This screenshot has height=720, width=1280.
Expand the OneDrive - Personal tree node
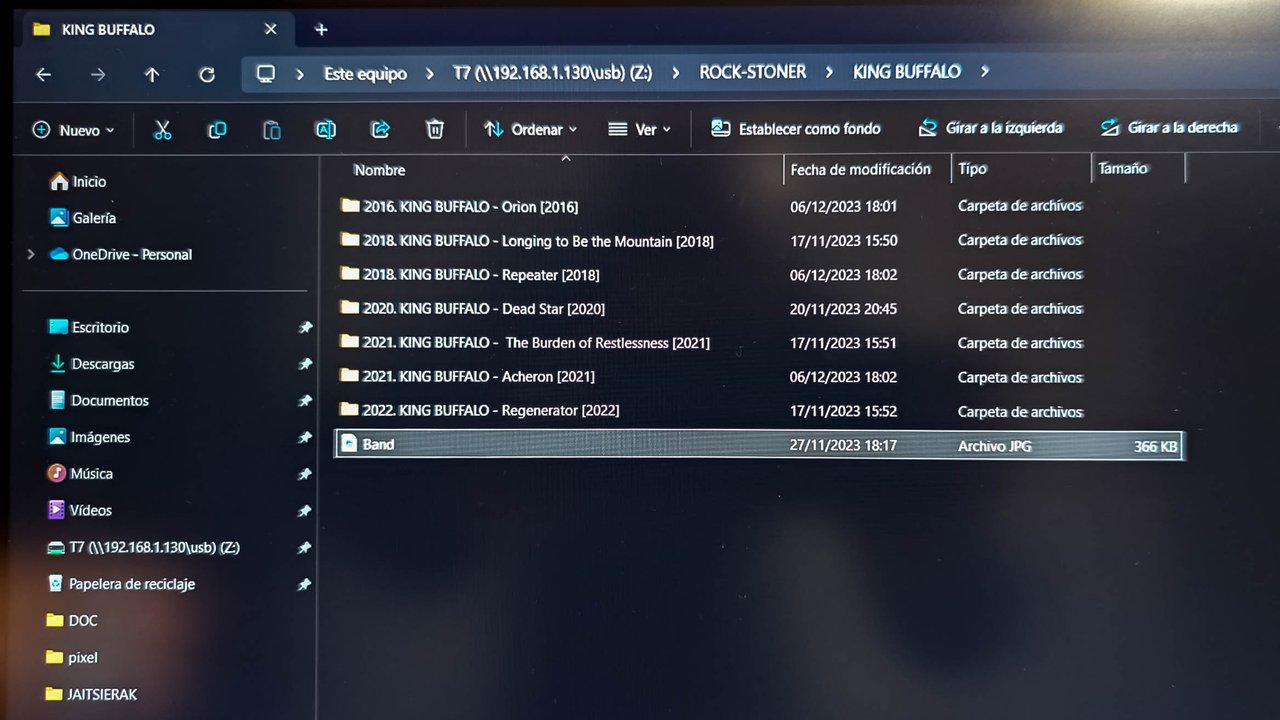[32, 254]
